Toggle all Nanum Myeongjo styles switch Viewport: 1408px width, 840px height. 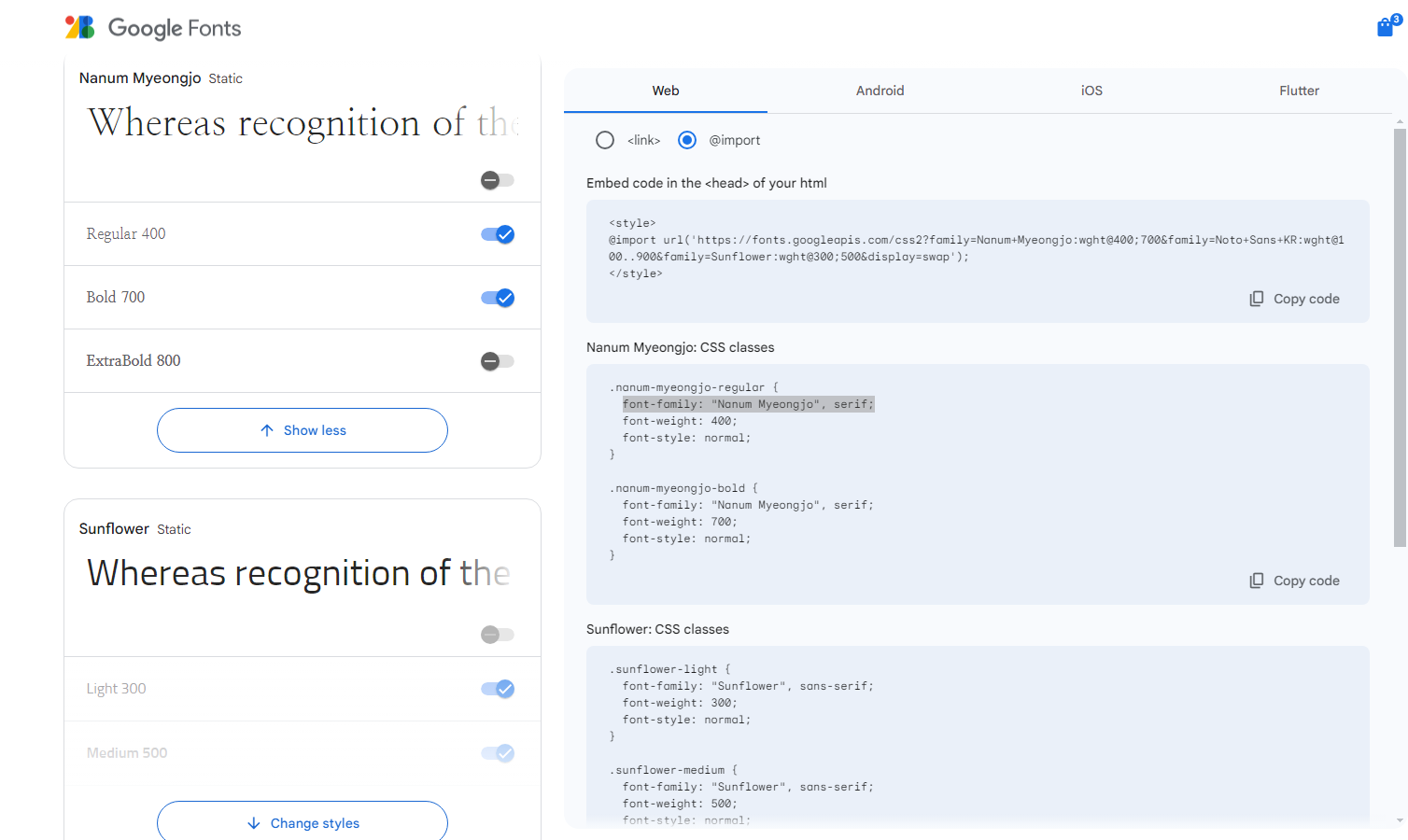tap(498, 180)
